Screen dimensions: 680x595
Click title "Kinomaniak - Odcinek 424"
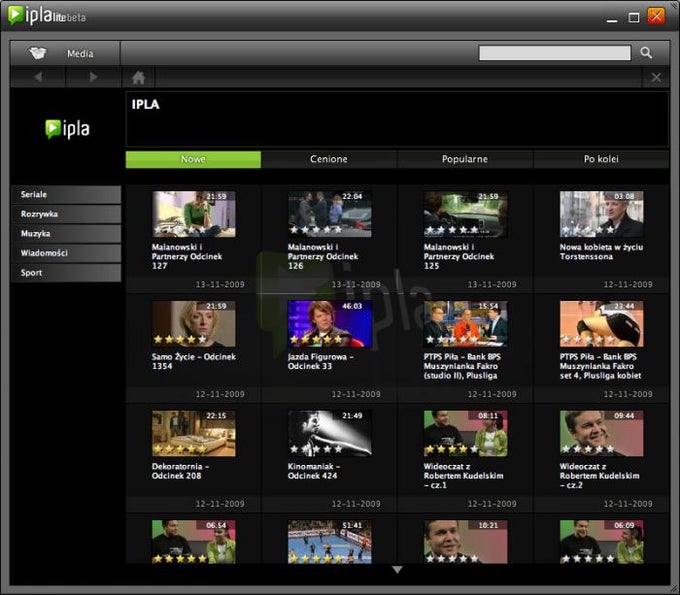[314, 471]
